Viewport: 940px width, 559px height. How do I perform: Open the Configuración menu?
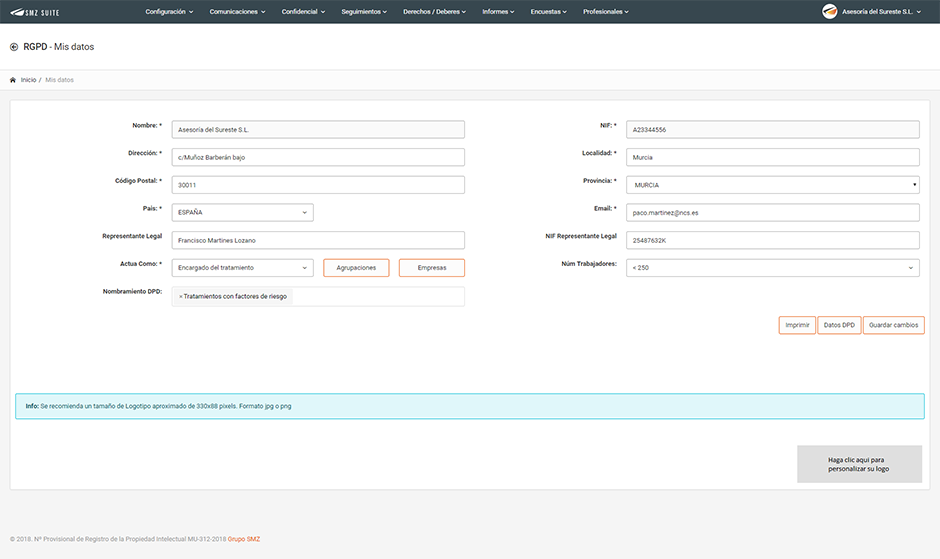click(x=169, y=11)
